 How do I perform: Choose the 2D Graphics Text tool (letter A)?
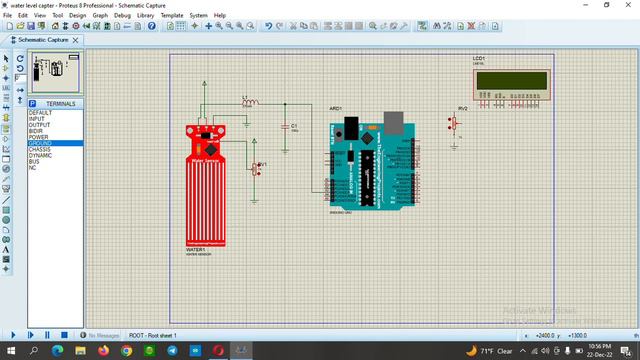point(6,249)
